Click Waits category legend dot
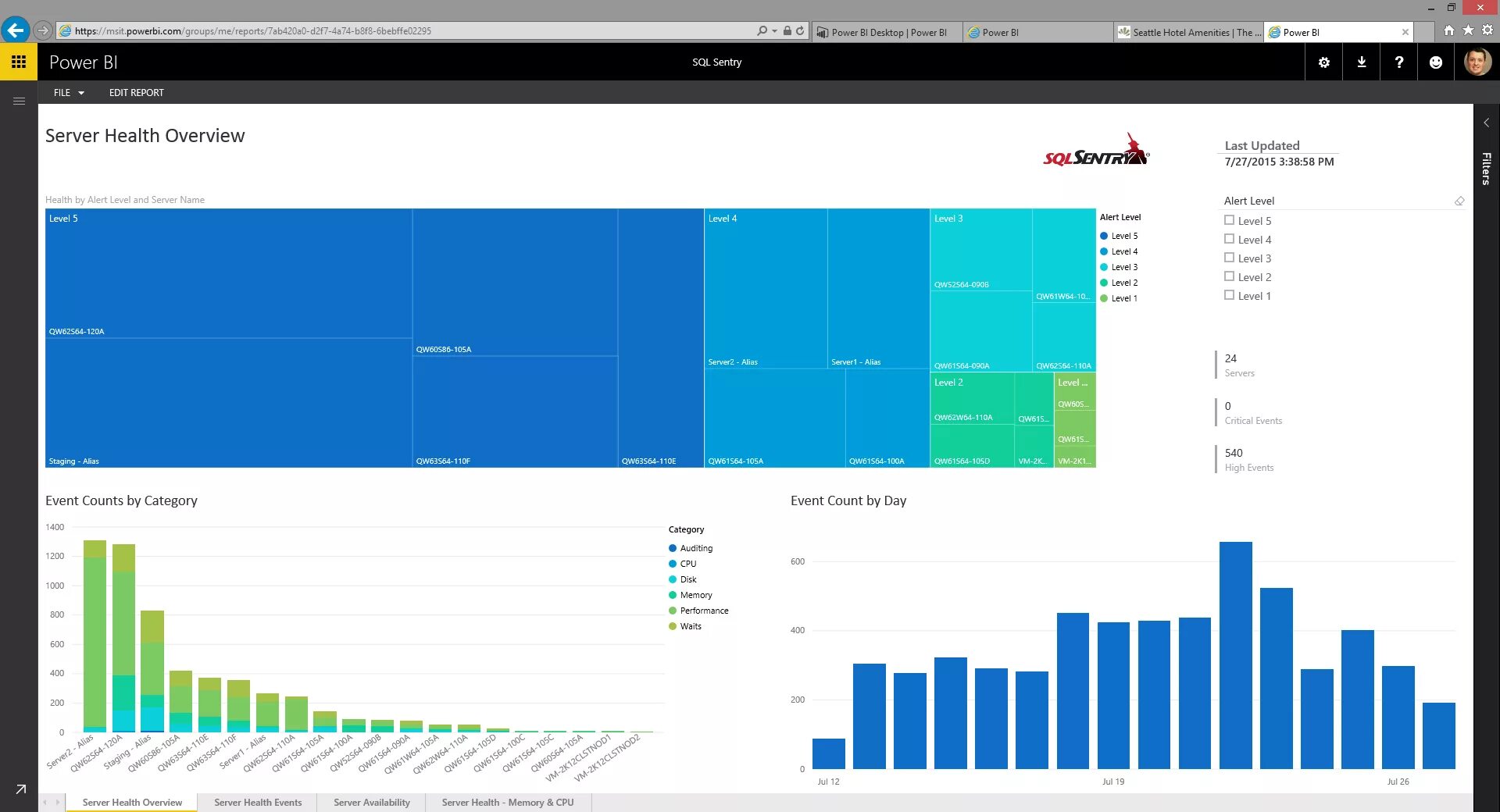 point(673,626)
